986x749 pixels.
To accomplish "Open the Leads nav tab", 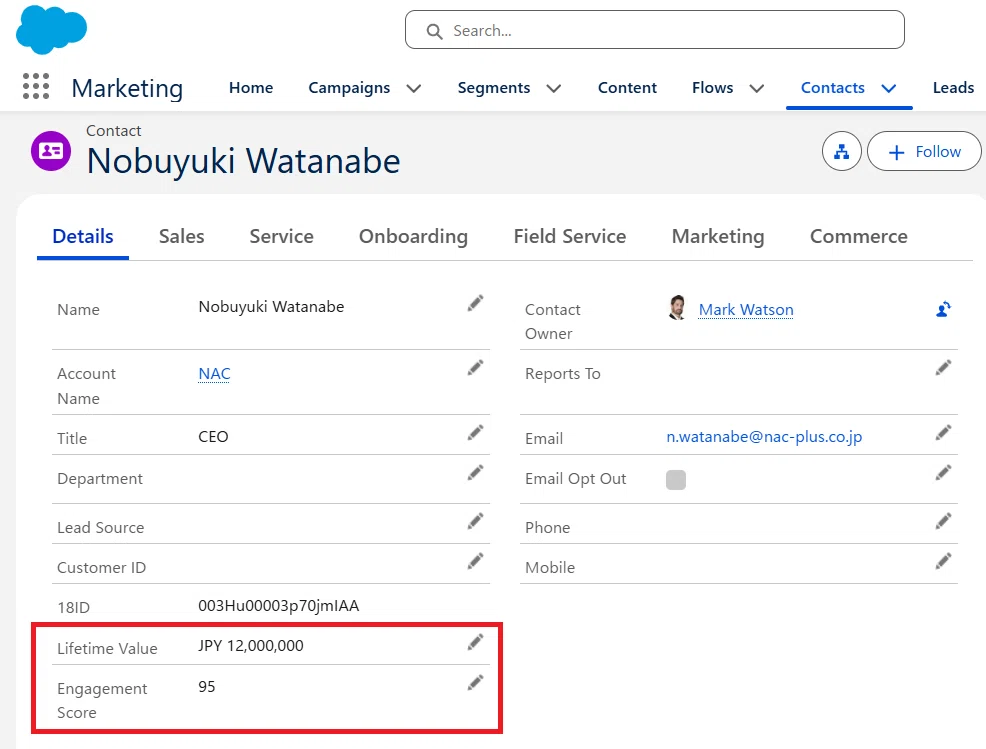I will 953,87.
